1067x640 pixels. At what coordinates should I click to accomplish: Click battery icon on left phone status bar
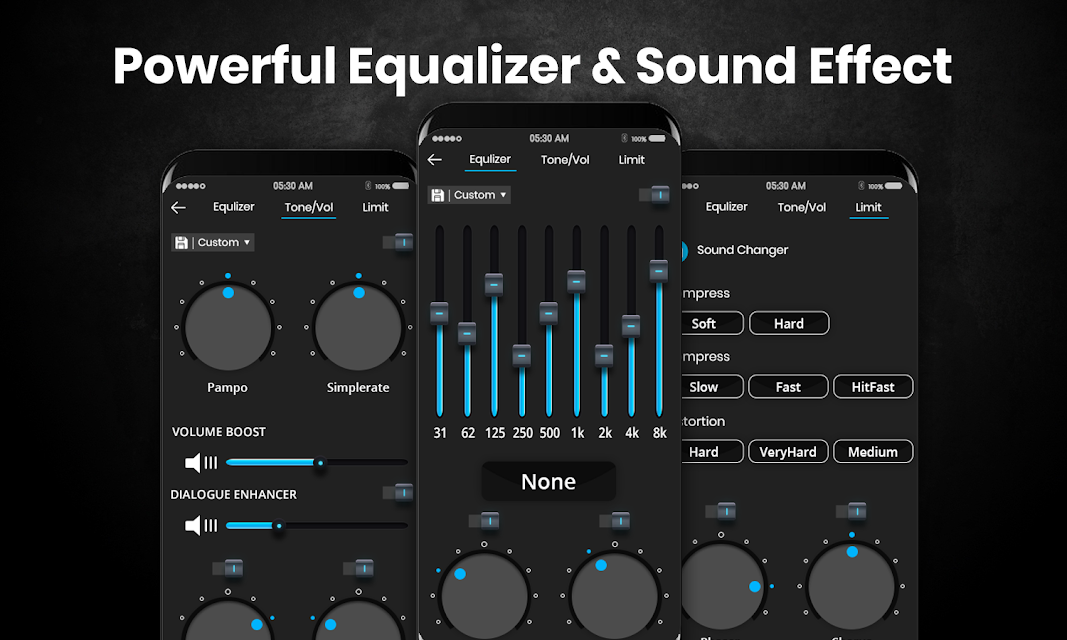click(x=401, y=186)
